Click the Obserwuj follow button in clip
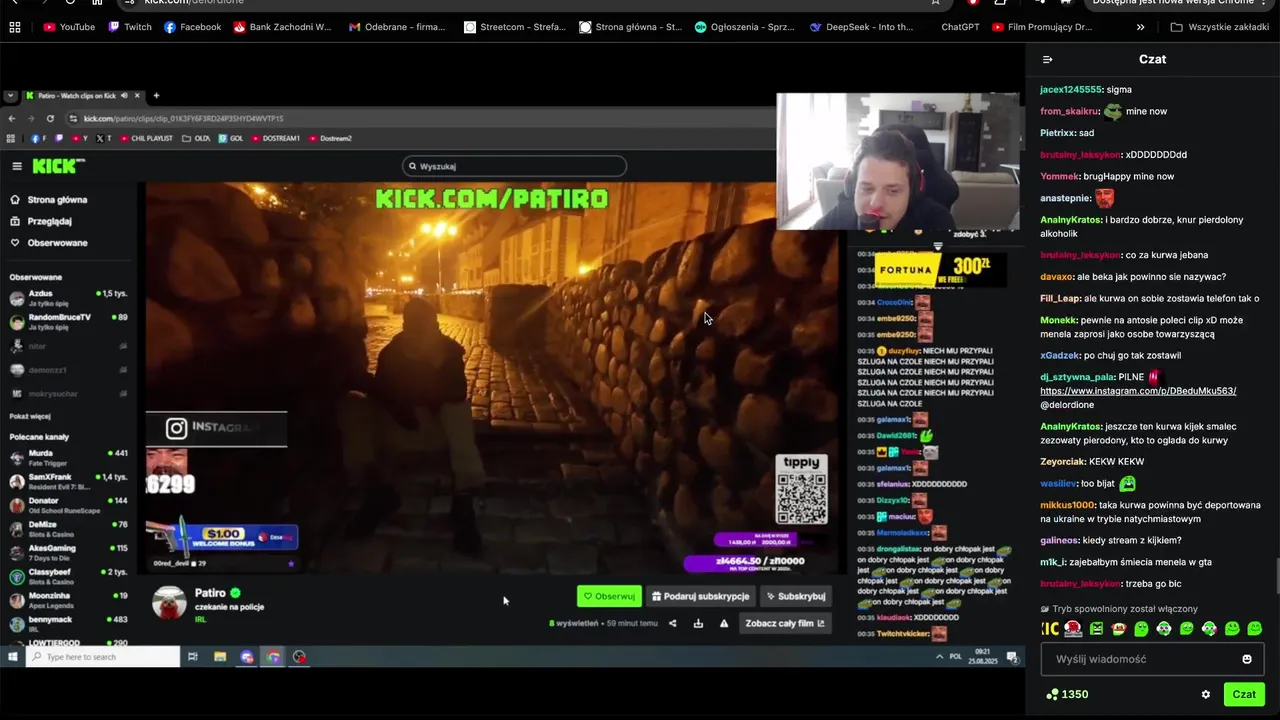This screenshot has height=720, width=1280. tap(609, 596)
